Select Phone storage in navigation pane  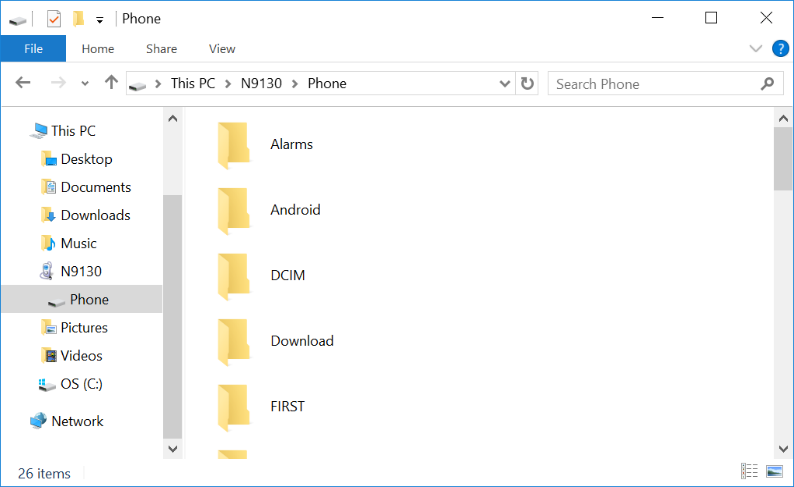coord(82,299)
